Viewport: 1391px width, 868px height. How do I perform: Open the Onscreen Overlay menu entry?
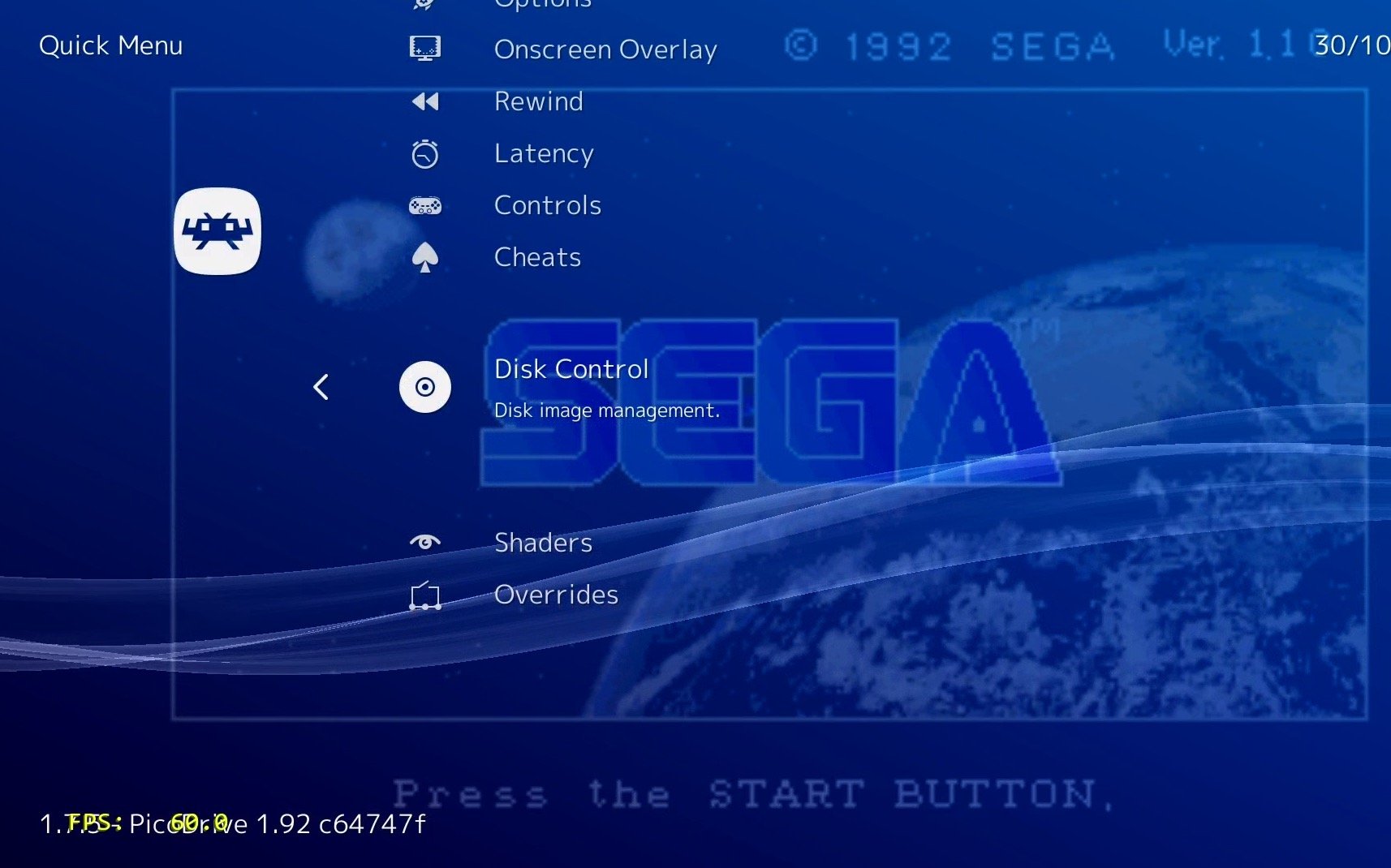pyautogui.click(x=605, y=49)
